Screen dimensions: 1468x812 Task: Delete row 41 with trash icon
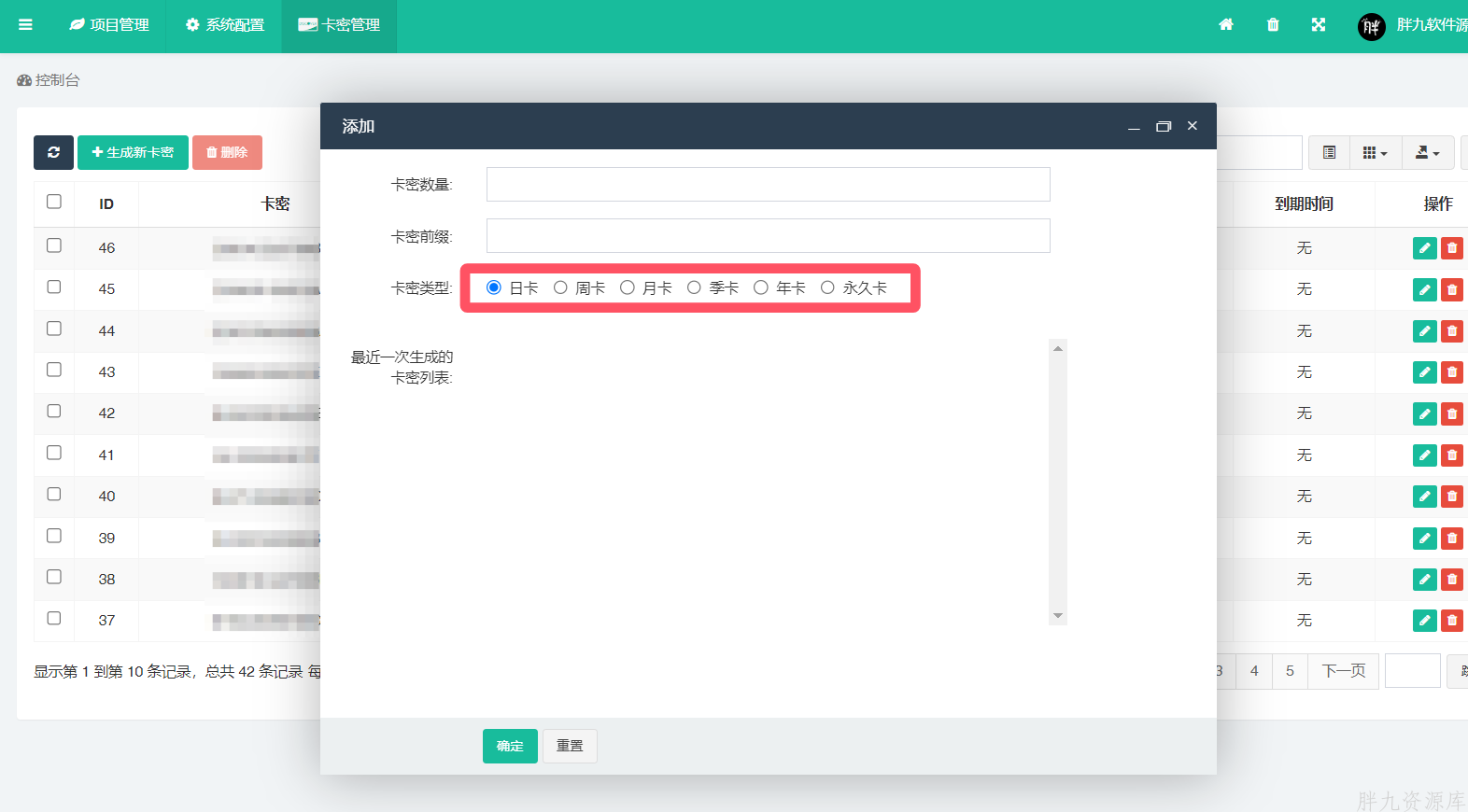click(1452, 455)
